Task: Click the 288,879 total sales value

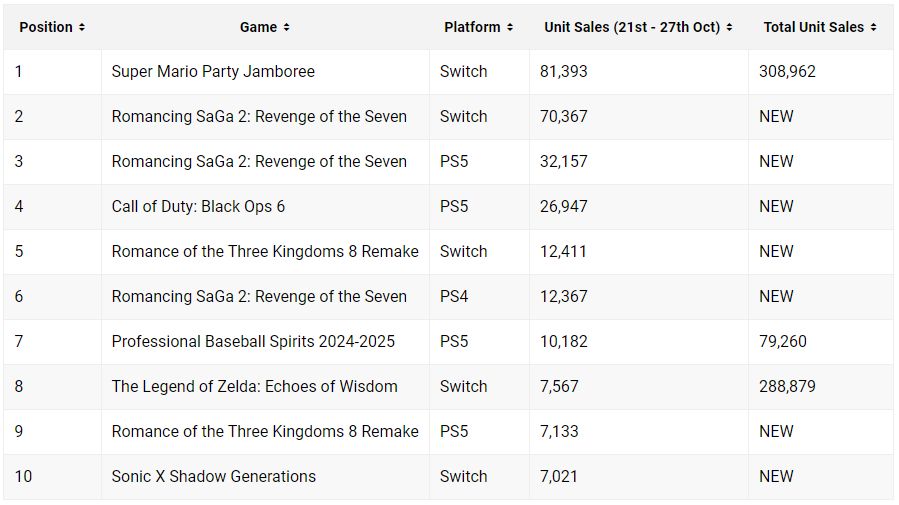Action: point(787,387)
